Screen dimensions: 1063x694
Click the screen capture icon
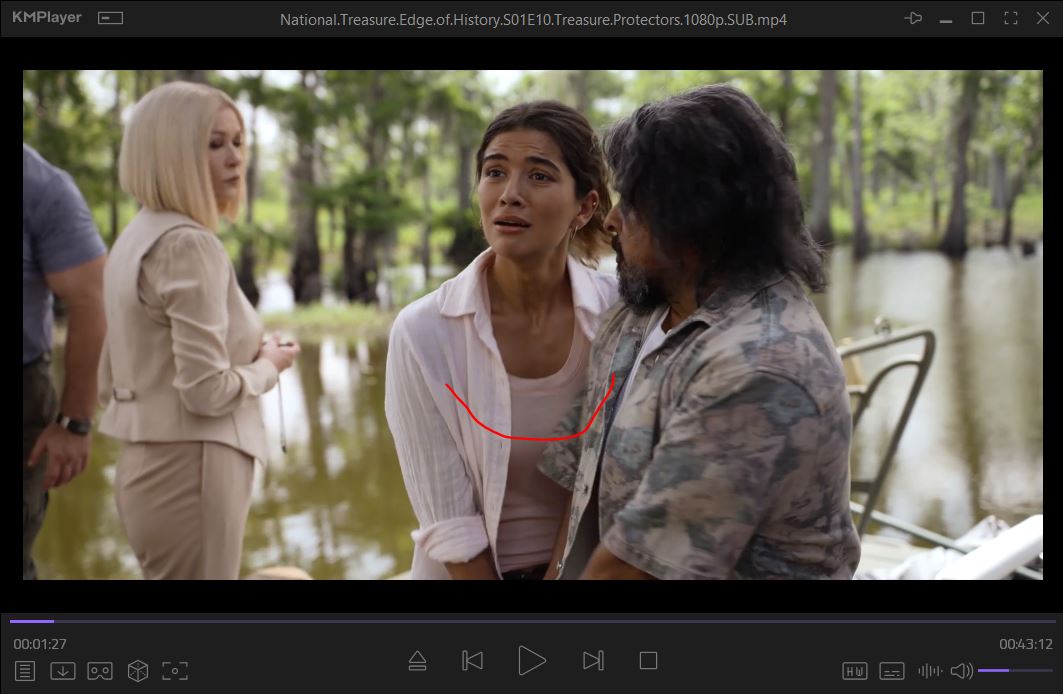(x=175, y=671)
